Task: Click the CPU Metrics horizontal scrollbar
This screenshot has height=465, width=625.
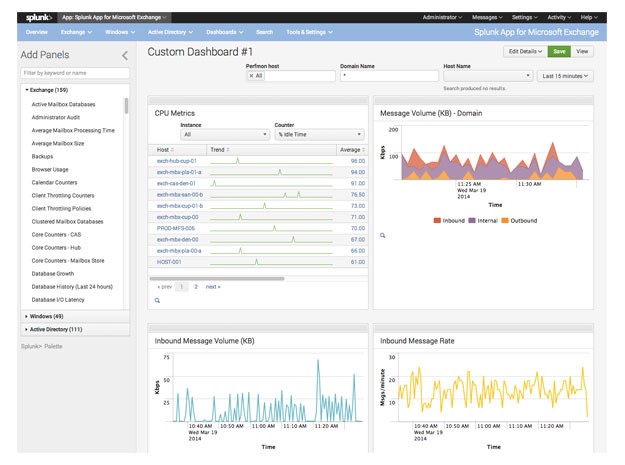Action: click(x=217, y=279)
